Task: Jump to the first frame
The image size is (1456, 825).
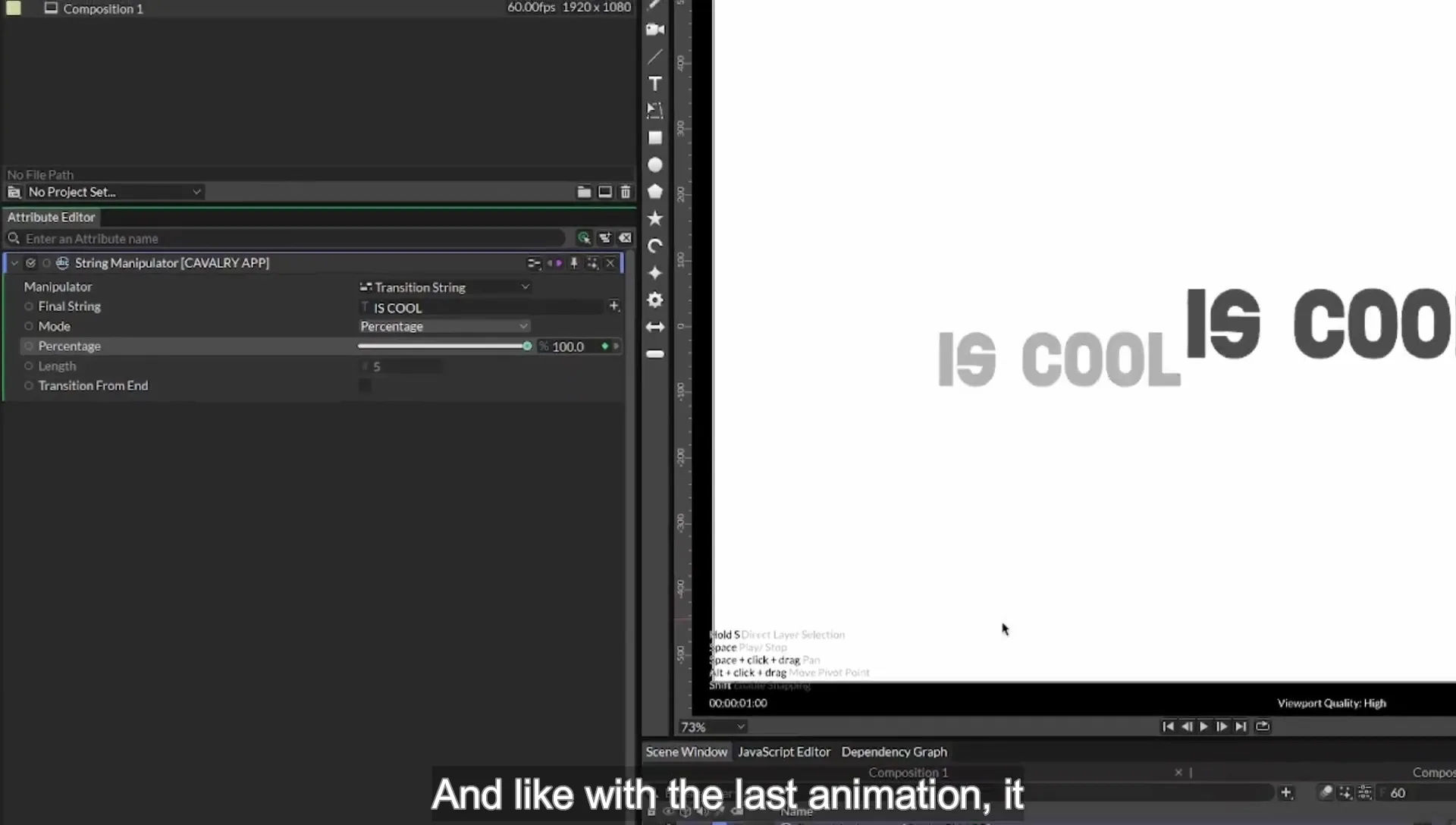Action: pos(1168,726)
